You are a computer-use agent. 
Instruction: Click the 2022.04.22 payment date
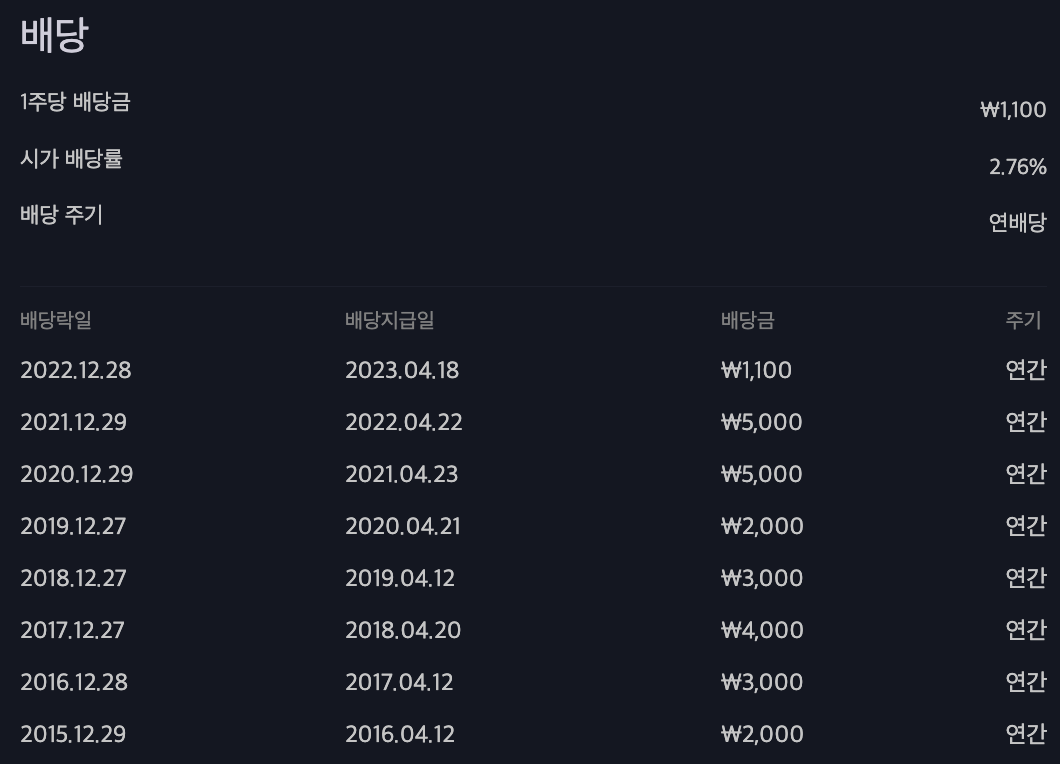click(404, 422)
